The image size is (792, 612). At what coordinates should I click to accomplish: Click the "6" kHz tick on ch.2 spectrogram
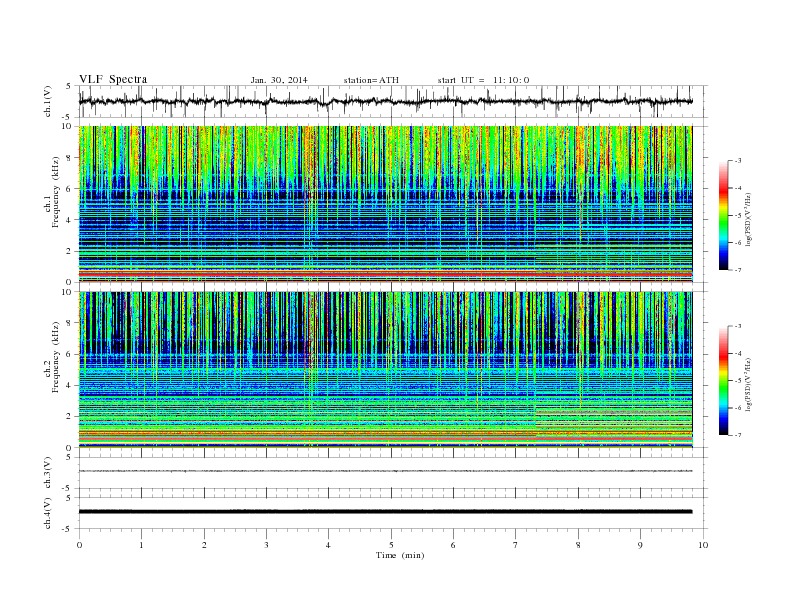point(70,354)
